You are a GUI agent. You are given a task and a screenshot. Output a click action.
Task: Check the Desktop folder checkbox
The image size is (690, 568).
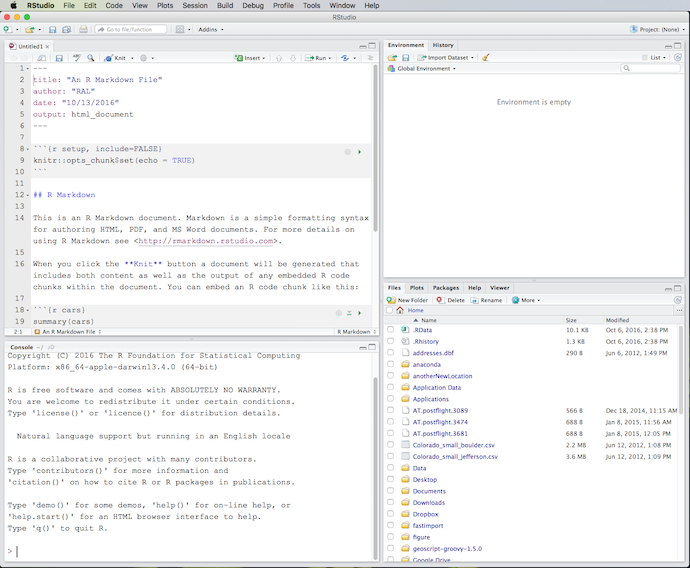390,479
